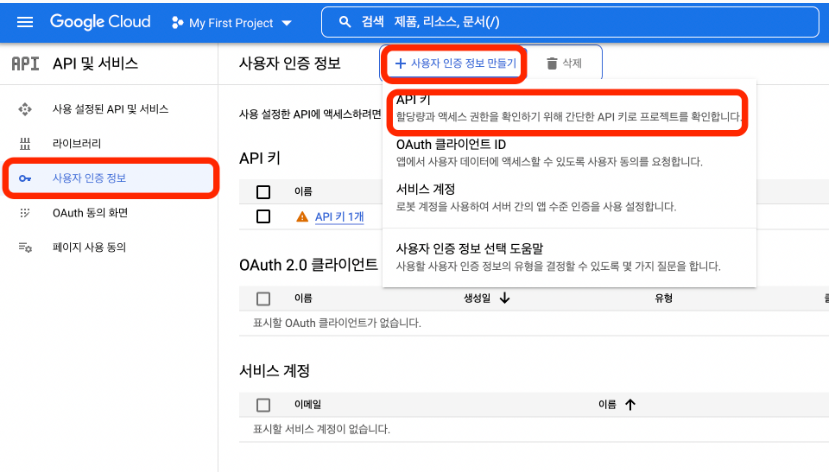This screenshot has width=829, height=472.
Task: Click the warning icon beside API 키 1개
Action: pos(302,216)
